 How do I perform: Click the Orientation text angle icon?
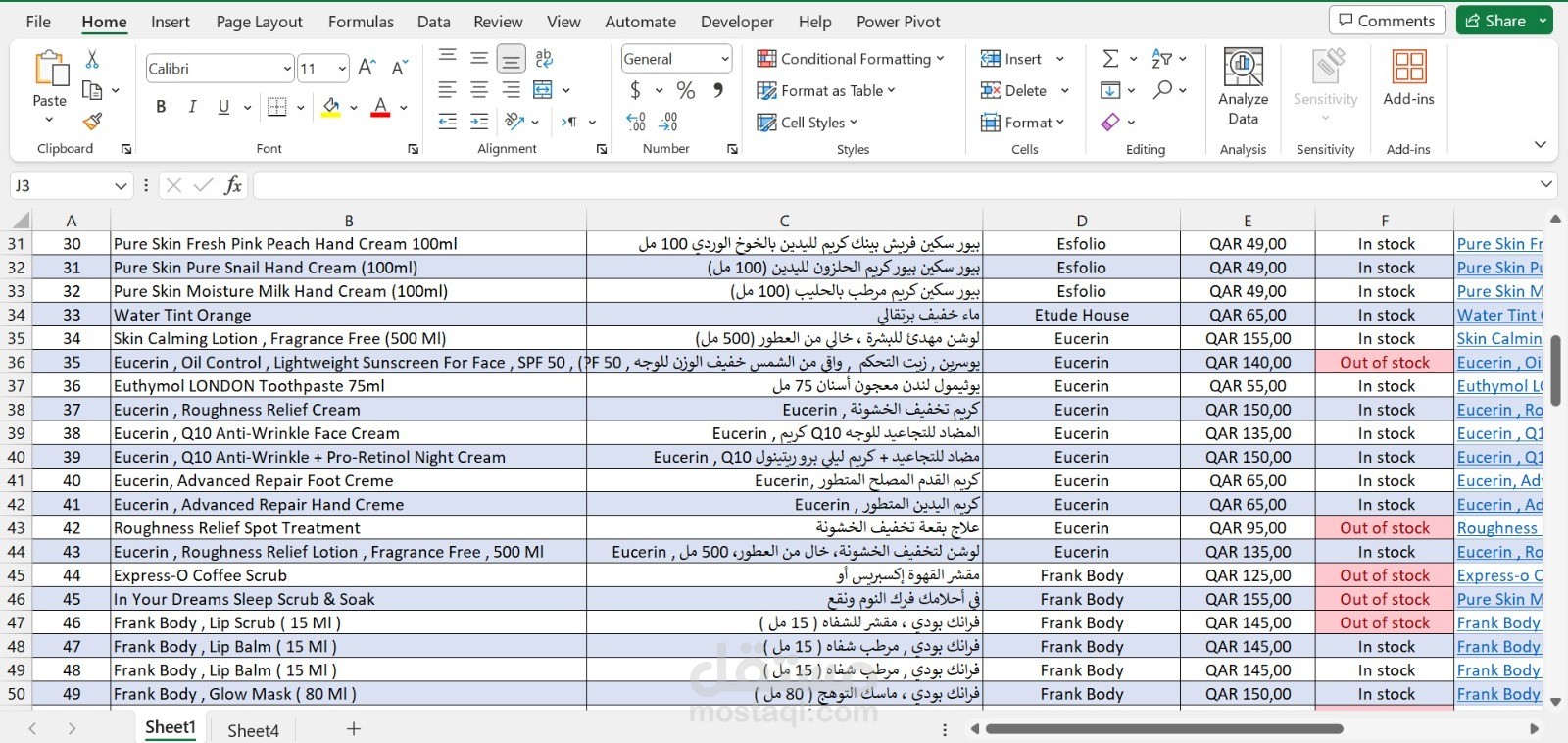(x=514, y=122)
